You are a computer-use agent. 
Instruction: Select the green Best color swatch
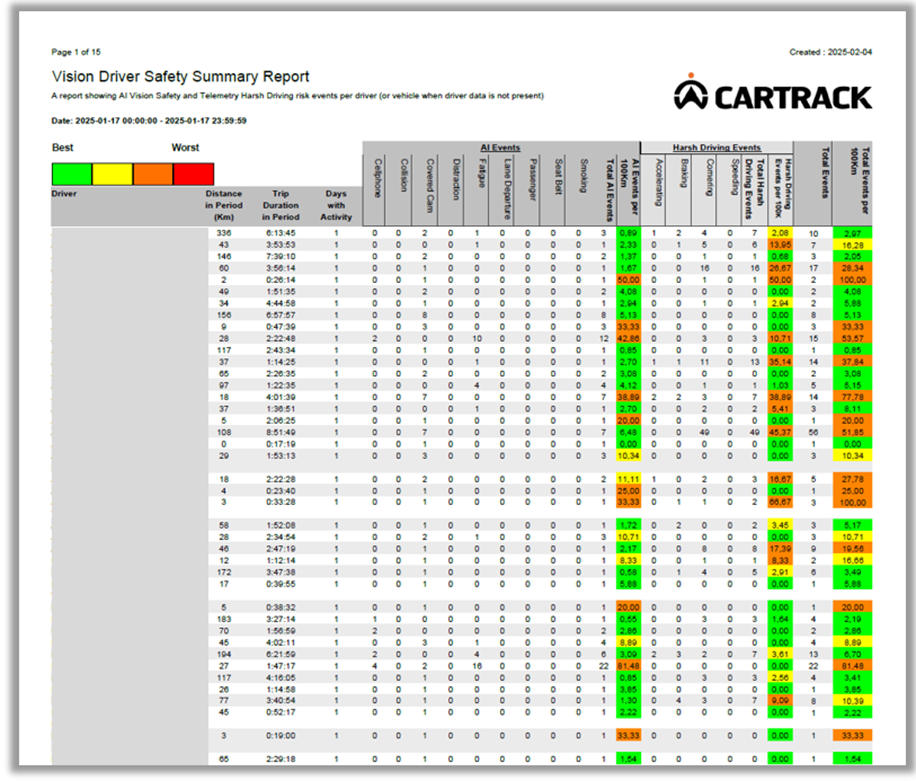click(x=72, y=174)
